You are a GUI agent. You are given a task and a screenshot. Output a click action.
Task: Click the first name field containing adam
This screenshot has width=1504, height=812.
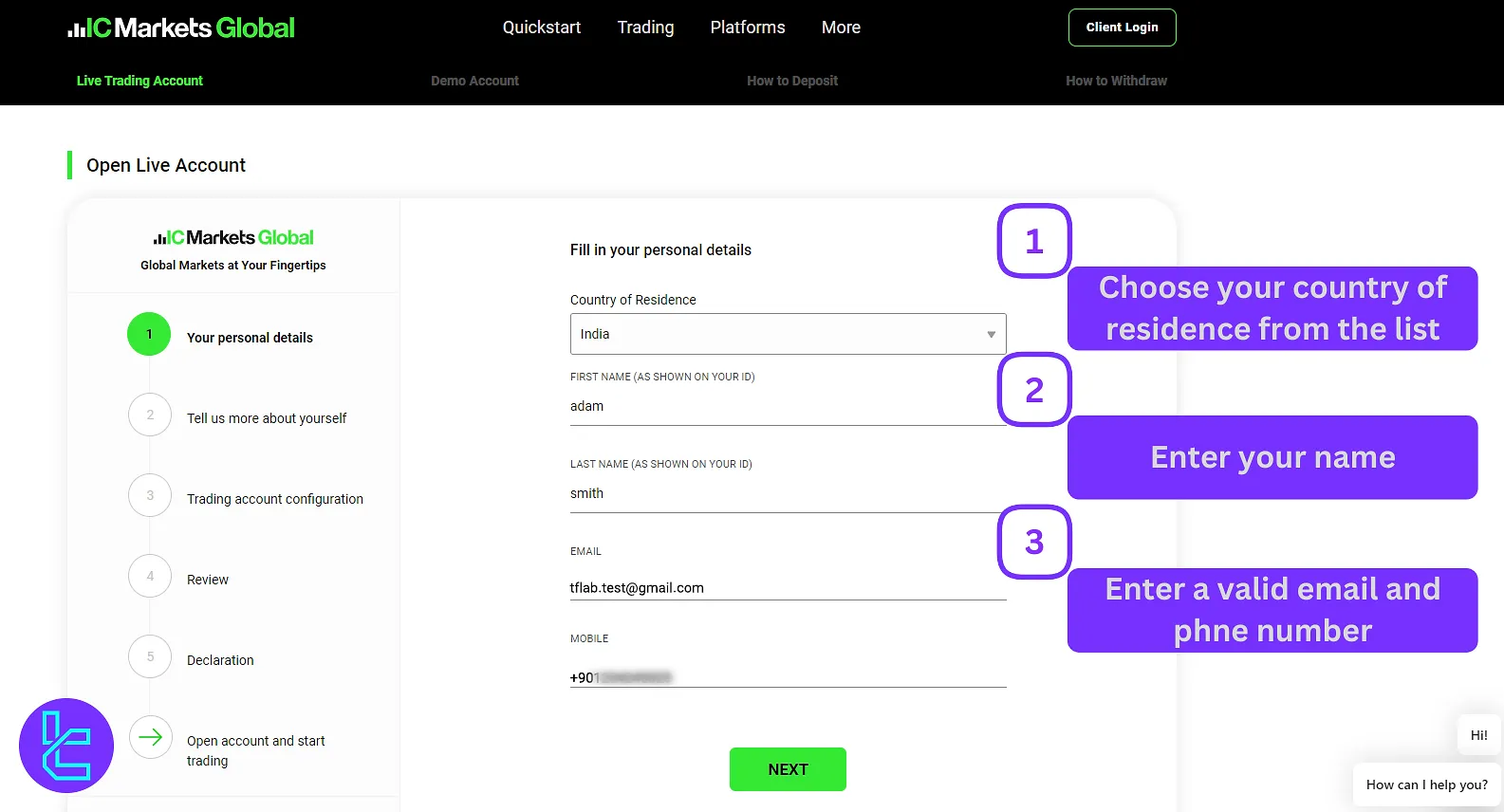coord(788,407)
